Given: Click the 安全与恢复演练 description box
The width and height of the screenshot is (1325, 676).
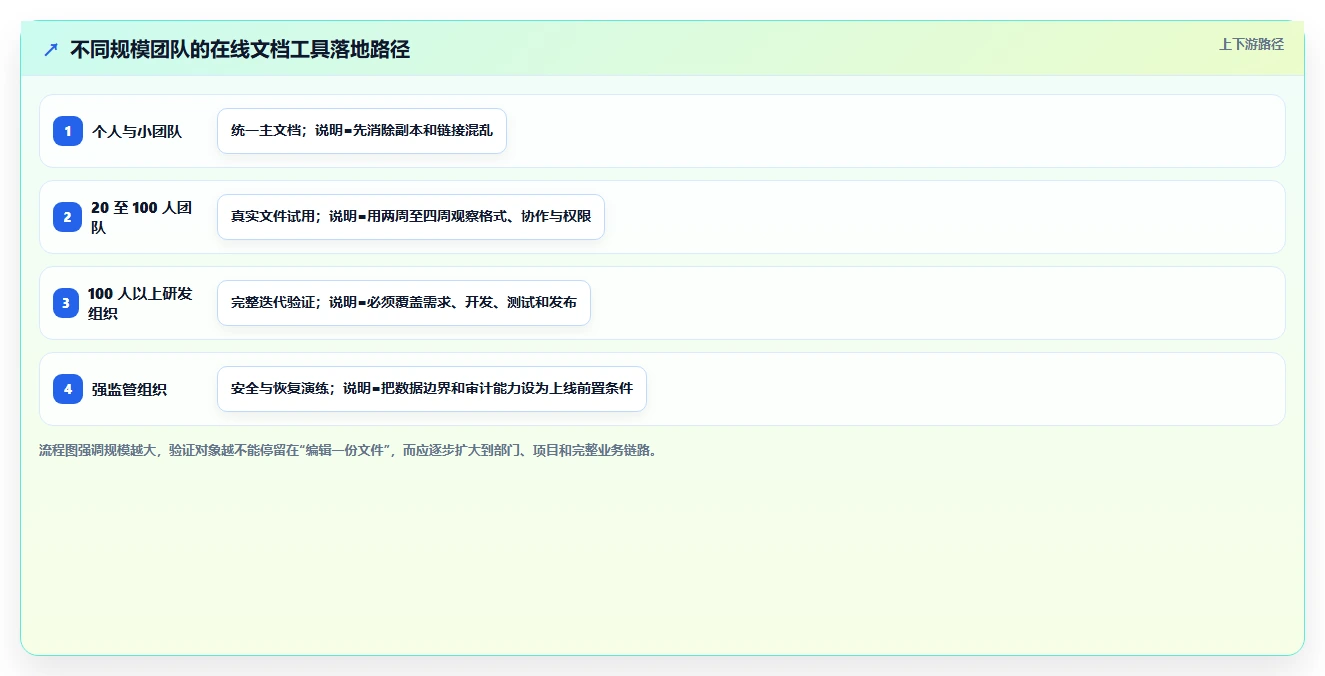Looking at the screenshot, I should 432,389.
